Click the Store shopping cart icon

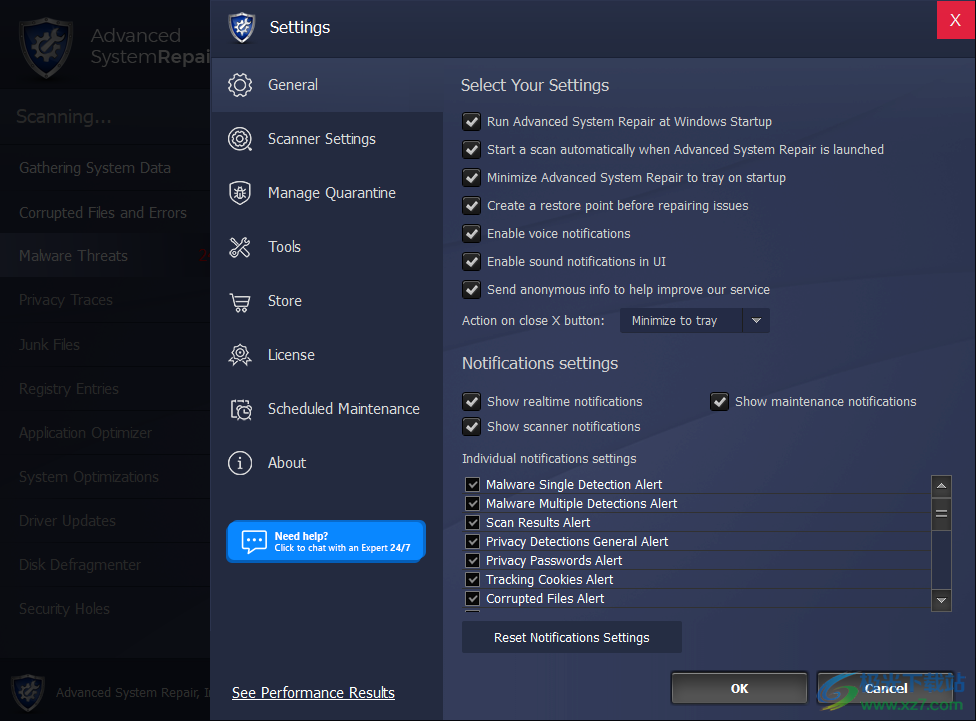click(x=240, y=302)
